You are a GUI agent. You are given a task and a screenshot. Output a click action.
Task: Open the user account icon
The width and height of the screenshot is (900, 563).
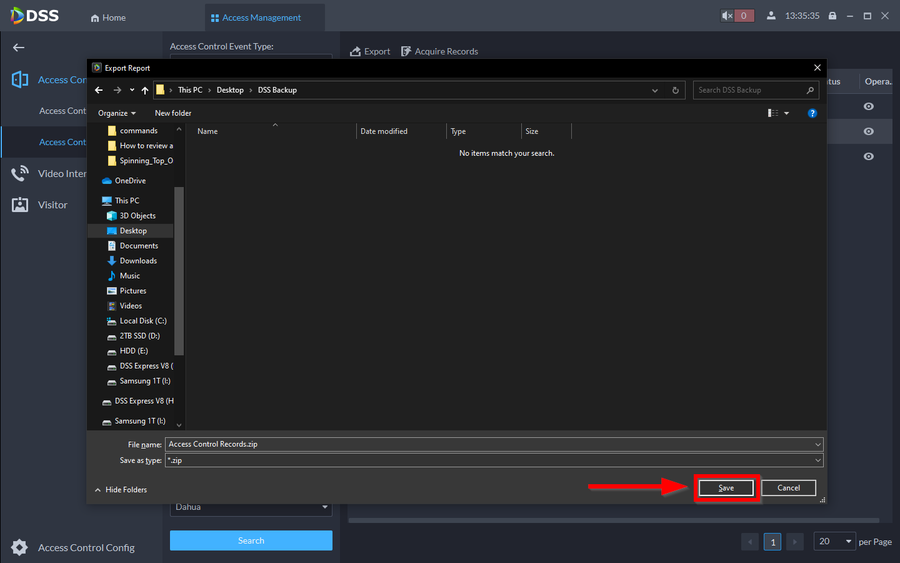point(771,17)
